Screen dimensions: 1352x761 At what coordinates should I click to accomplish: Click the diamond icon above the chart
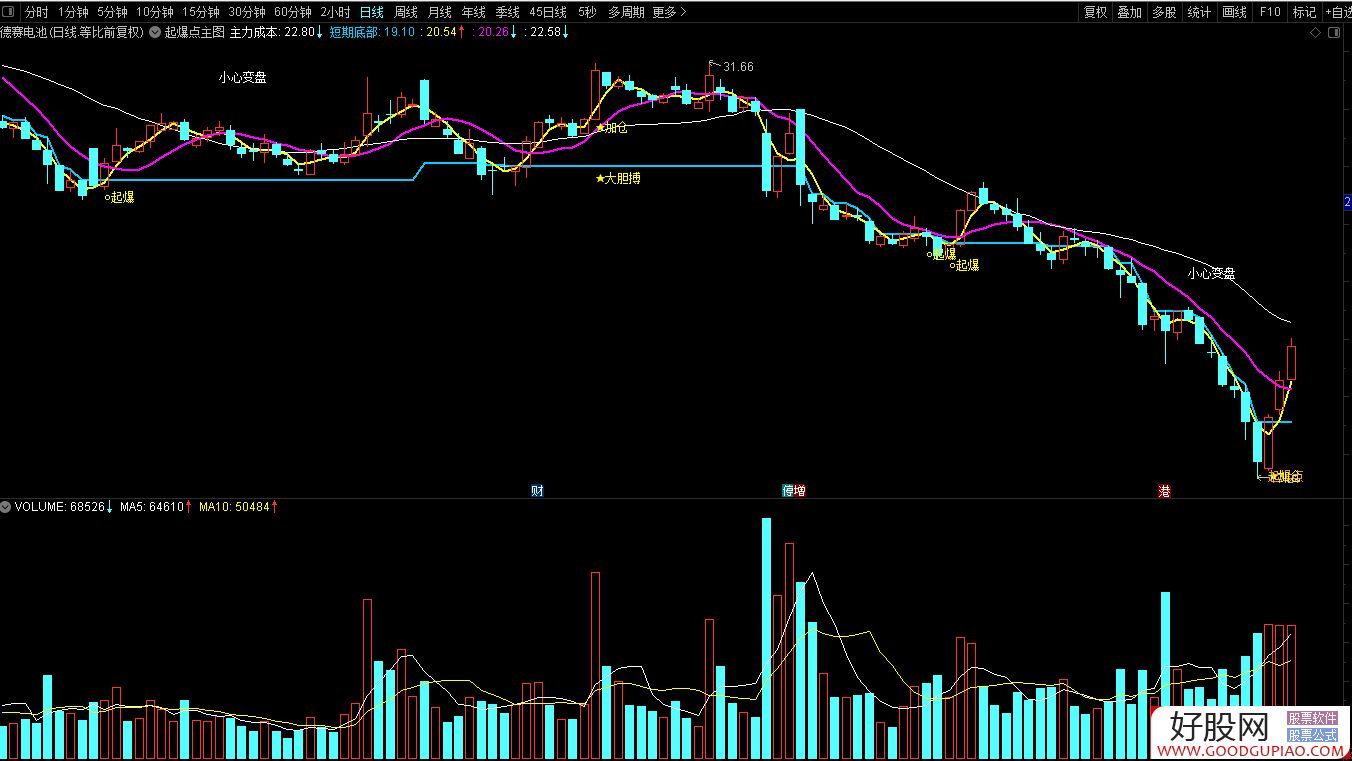pos(1315,33)
